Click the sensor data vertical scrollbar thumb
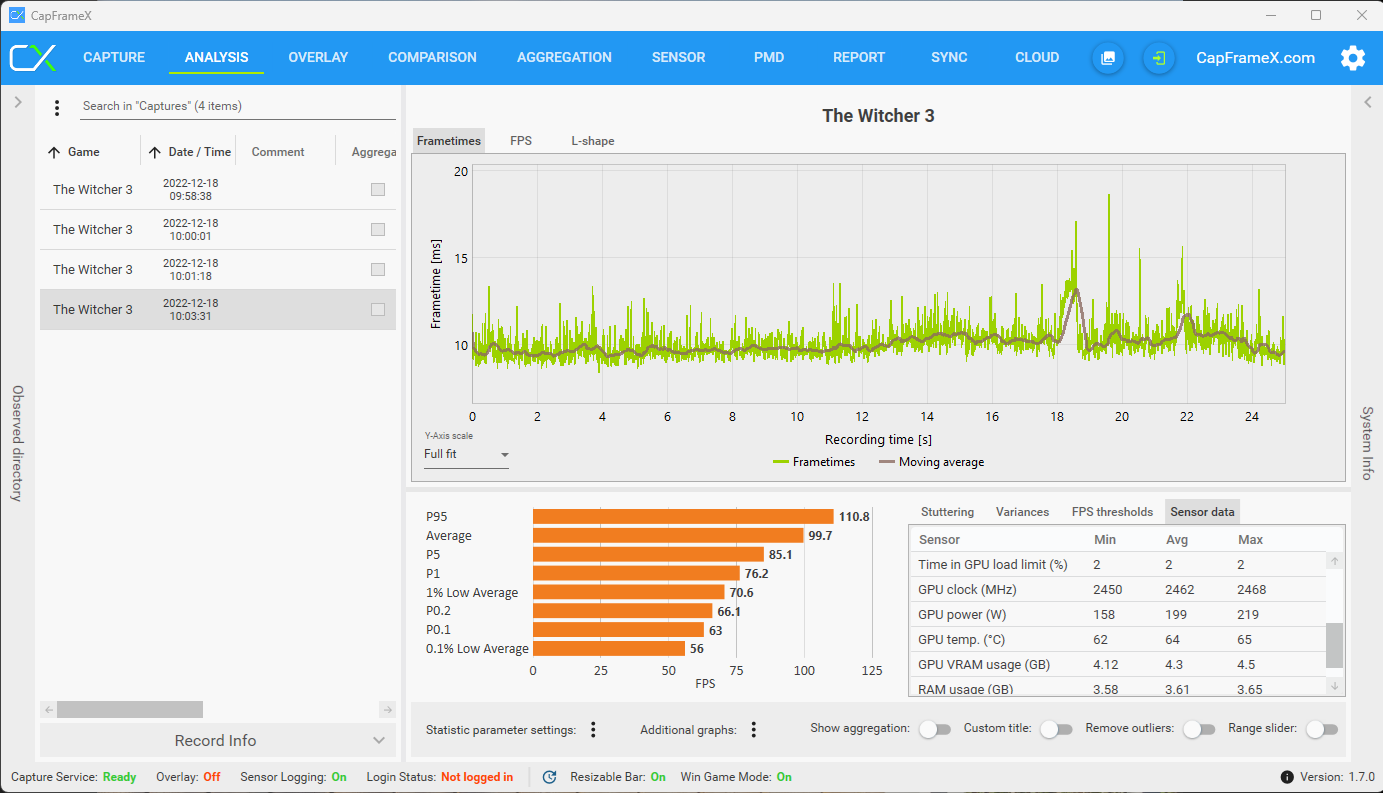The height and width of the screenshot is (793, 1383). pyautogui.click(x=1334, y=645)
